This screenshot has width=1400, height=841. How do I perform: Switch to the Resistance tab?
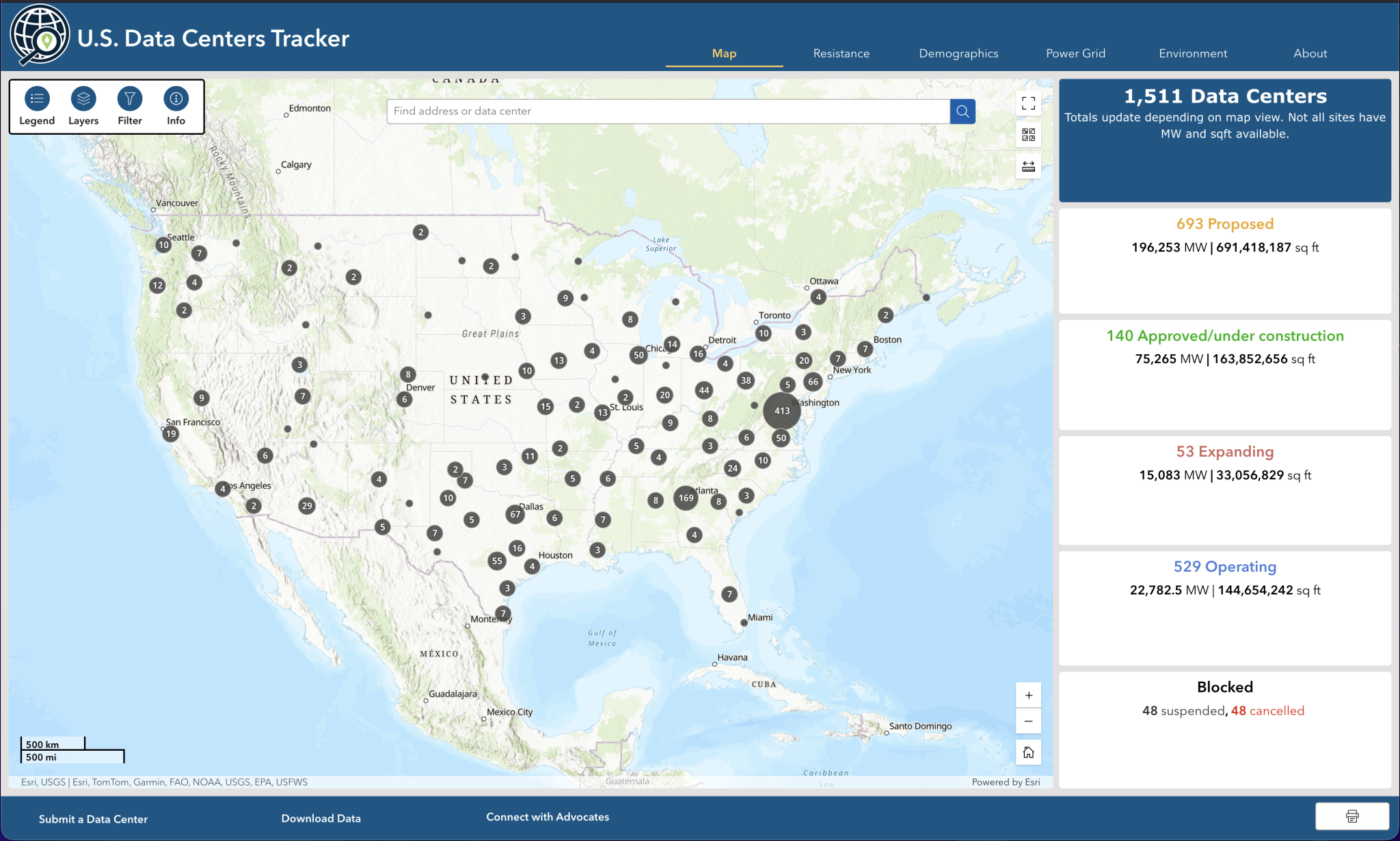coord(842,53)
